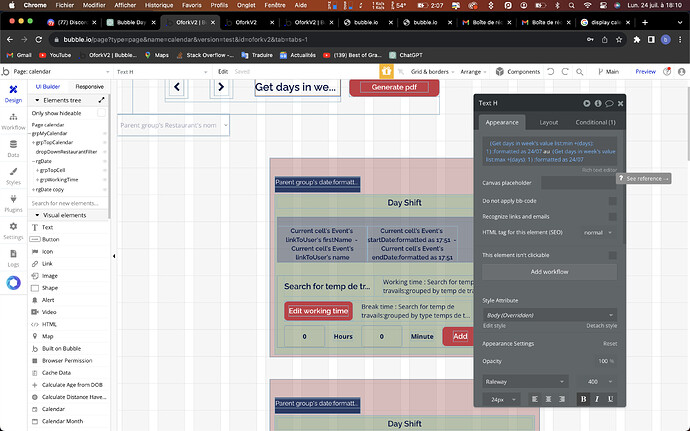Click the Edit working time button
Viewport: 690px width, 431px height.
coord(318,311)
